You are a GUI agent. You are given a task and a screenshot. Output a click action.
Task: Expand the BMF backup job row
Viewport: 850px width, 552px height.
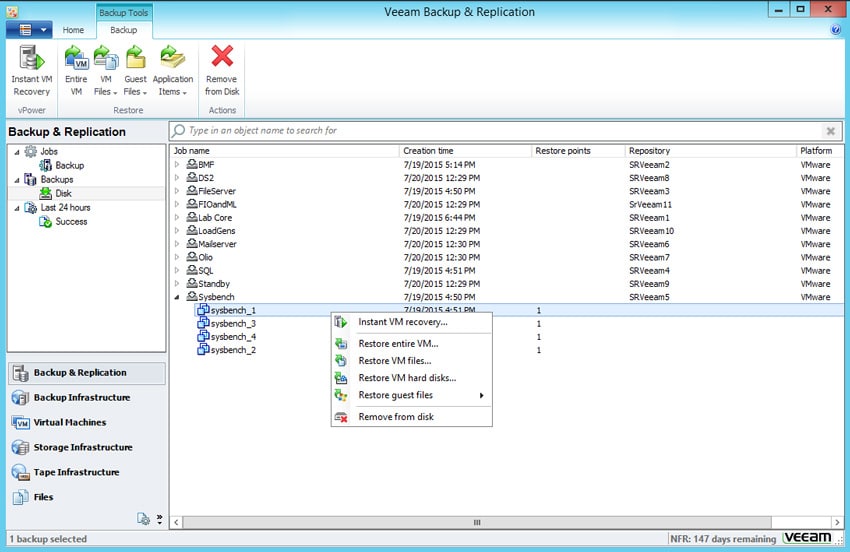[177, 164]
